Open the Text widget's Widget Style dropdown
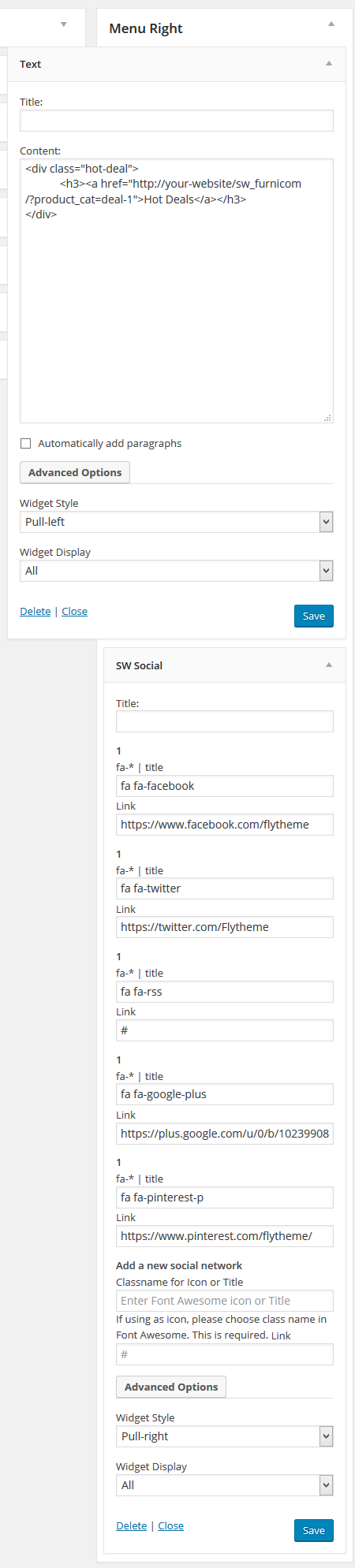Image resolution: width=355 pixels, height=1568 pixels. click(x=177, y=522)
